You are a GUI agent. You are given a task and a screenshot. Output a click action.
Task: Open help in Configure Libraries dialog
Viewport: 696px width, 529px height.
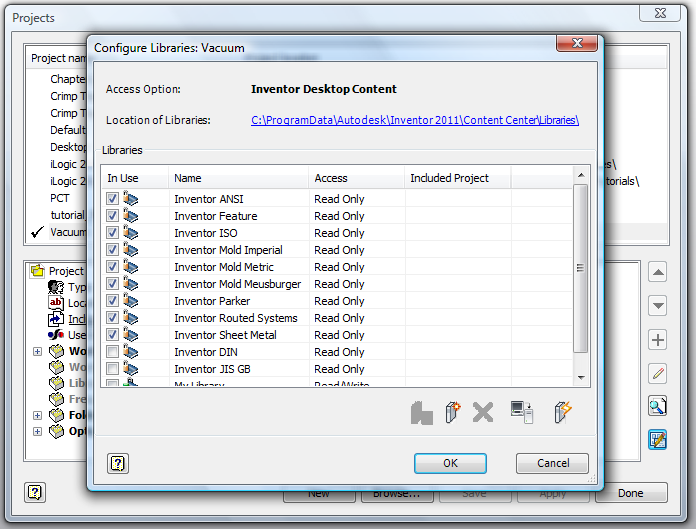click(118, 464)
